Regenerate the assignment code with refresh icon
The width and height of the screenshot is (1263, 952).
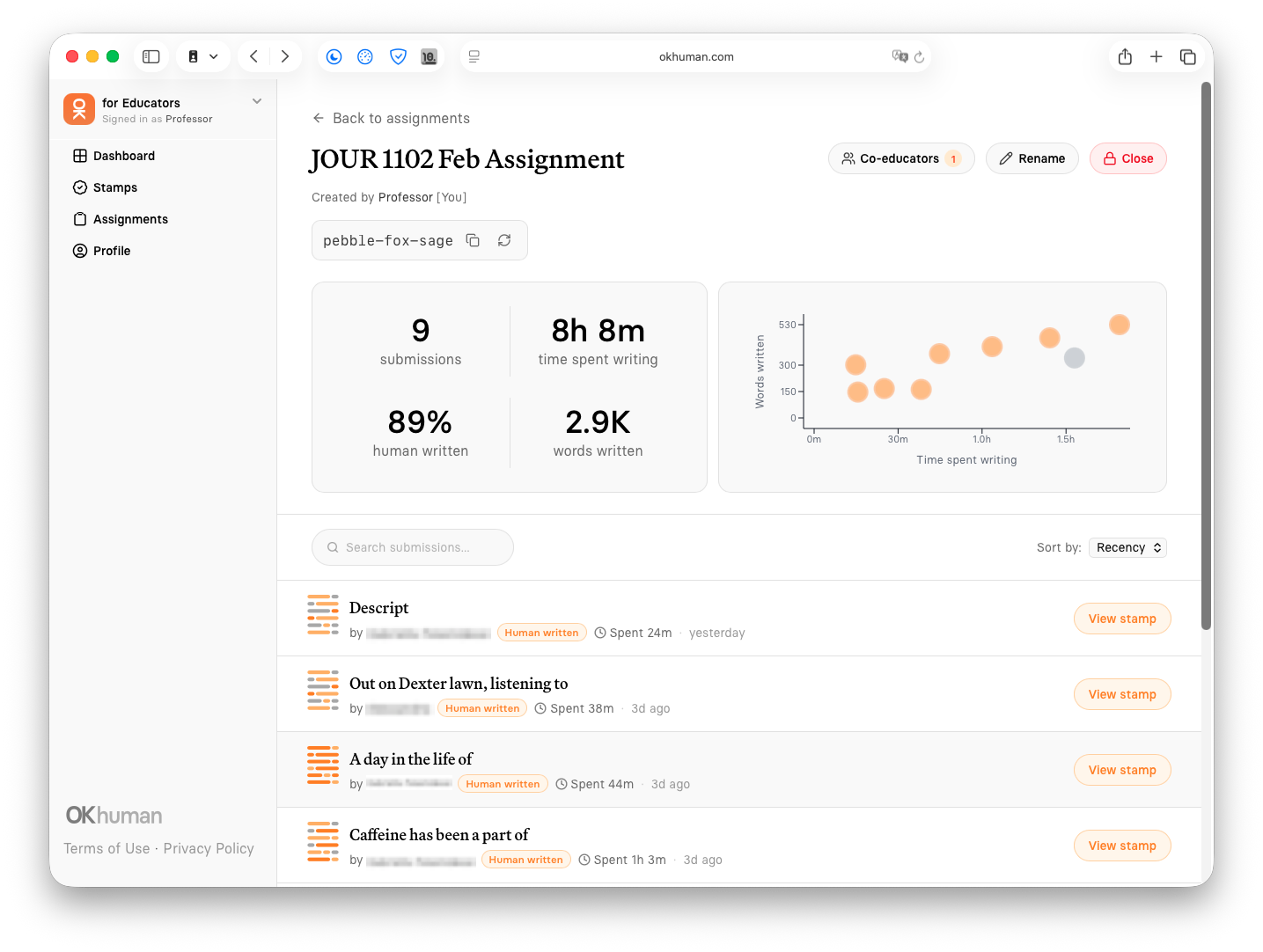point(504,240)
